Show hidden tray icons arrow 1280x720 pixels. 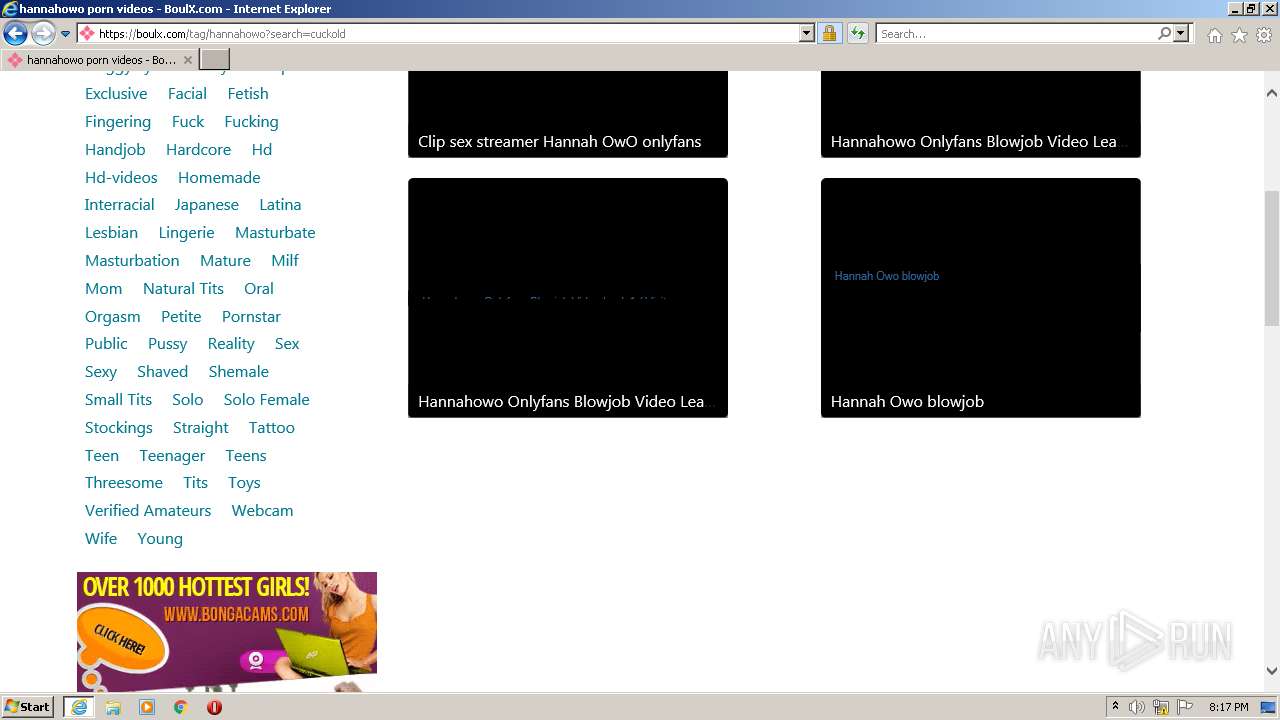click(x=1115, y=707)
